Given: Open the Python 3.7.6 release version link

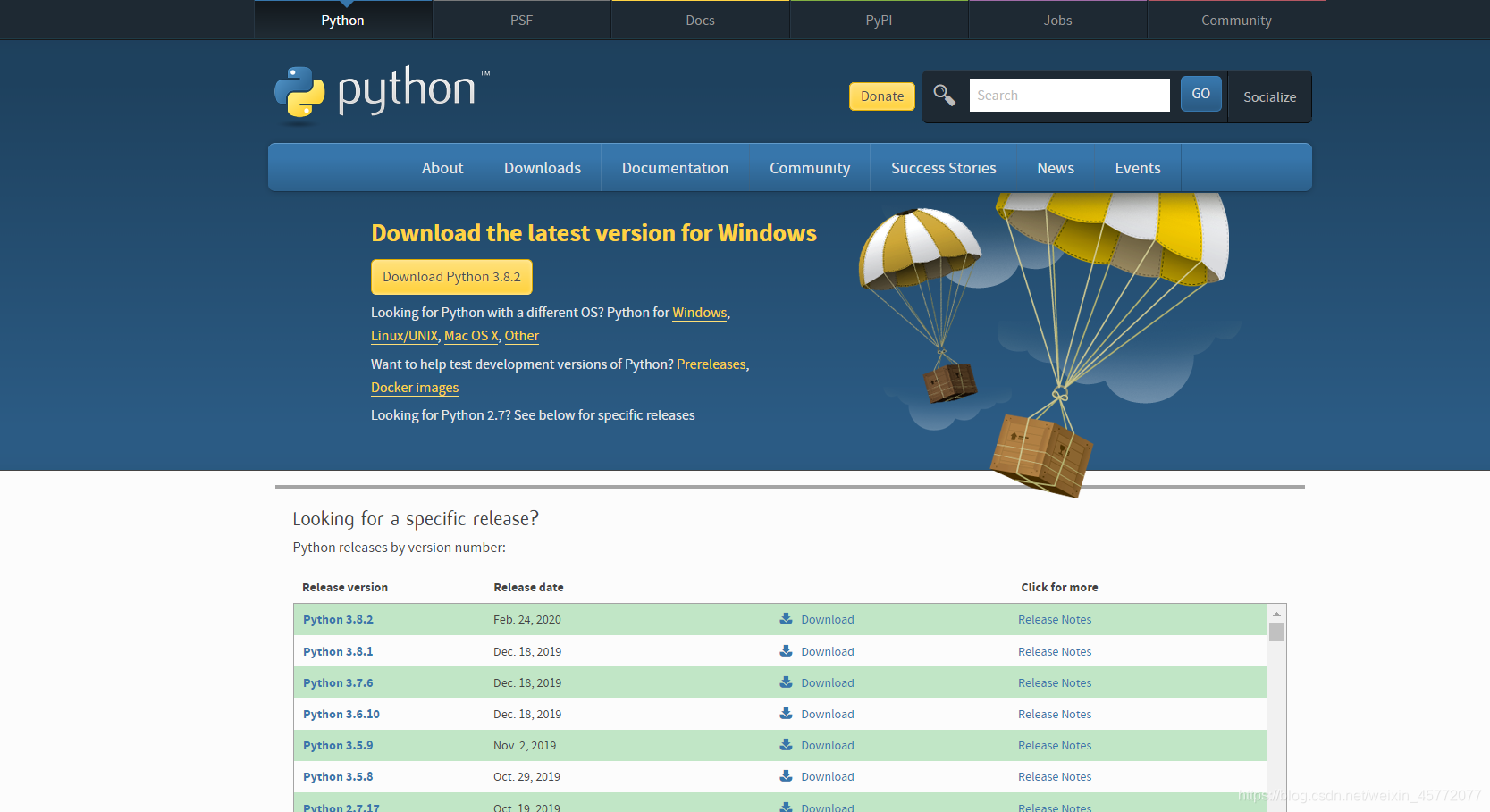Looking at the screenshot, I should coord(338,682).
